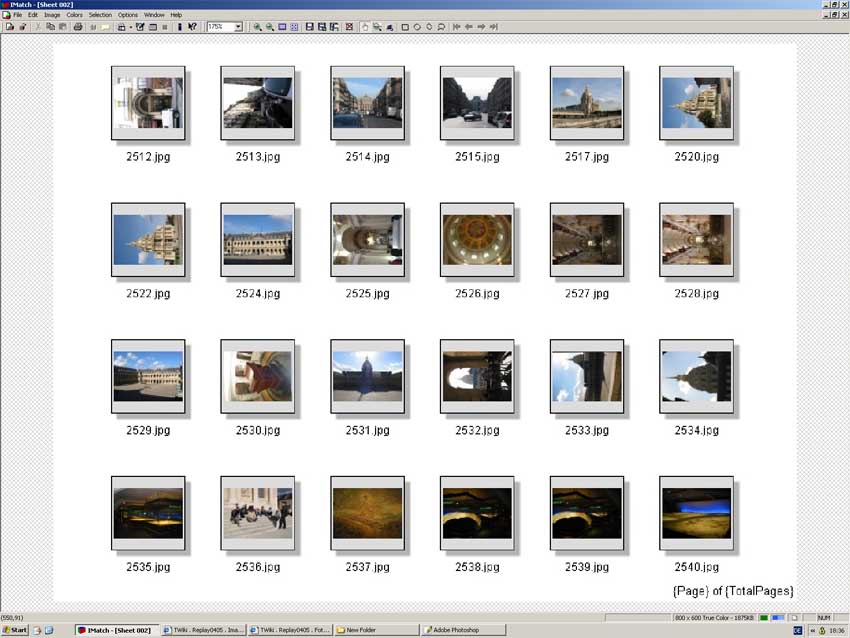This screenshot has width=850, height=638.
Task: Switch to first TWiki Replay0405 taskbar window
Action: pyautogui.click(x=204, y=630)
